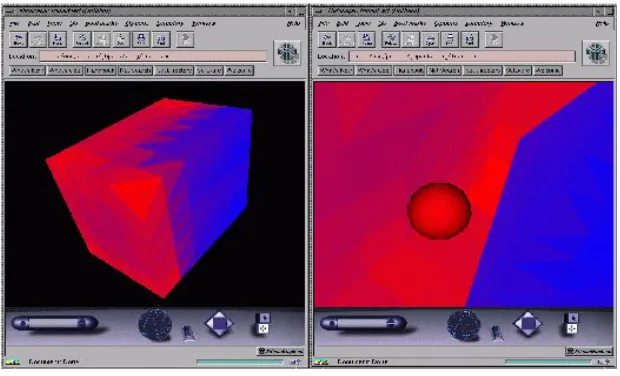Screen dimensions: 620x376
Task: Click the Net Directory button in the right window
Action: (x=482, y=70)
